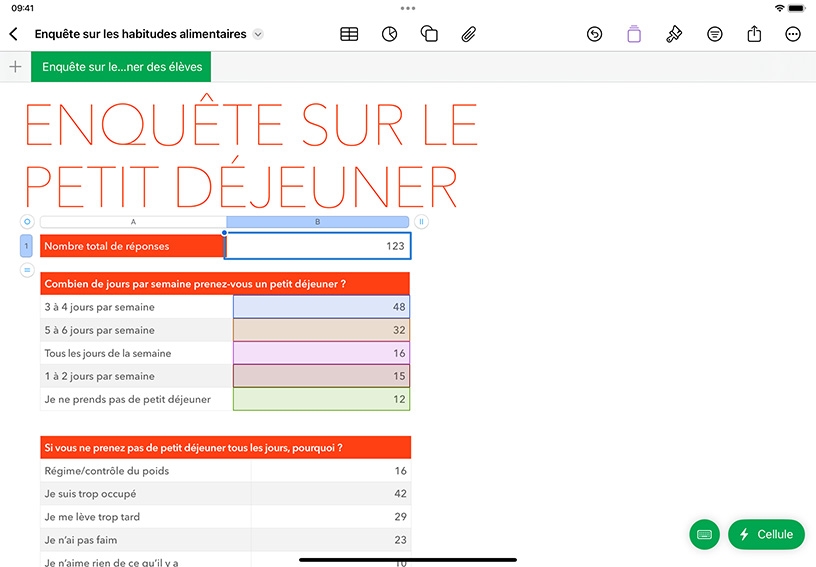The height and width of the screenshot is (567, 816).
Task: Open the Format paintbrush panel
Action: pos(674,34)
